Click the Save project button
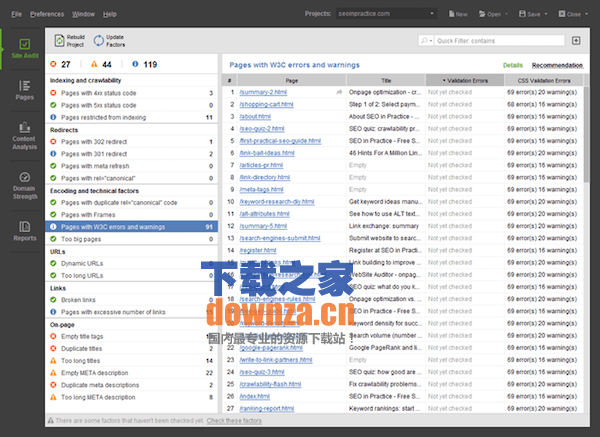This screenshot has width=600, height=437. pos(529,14)
